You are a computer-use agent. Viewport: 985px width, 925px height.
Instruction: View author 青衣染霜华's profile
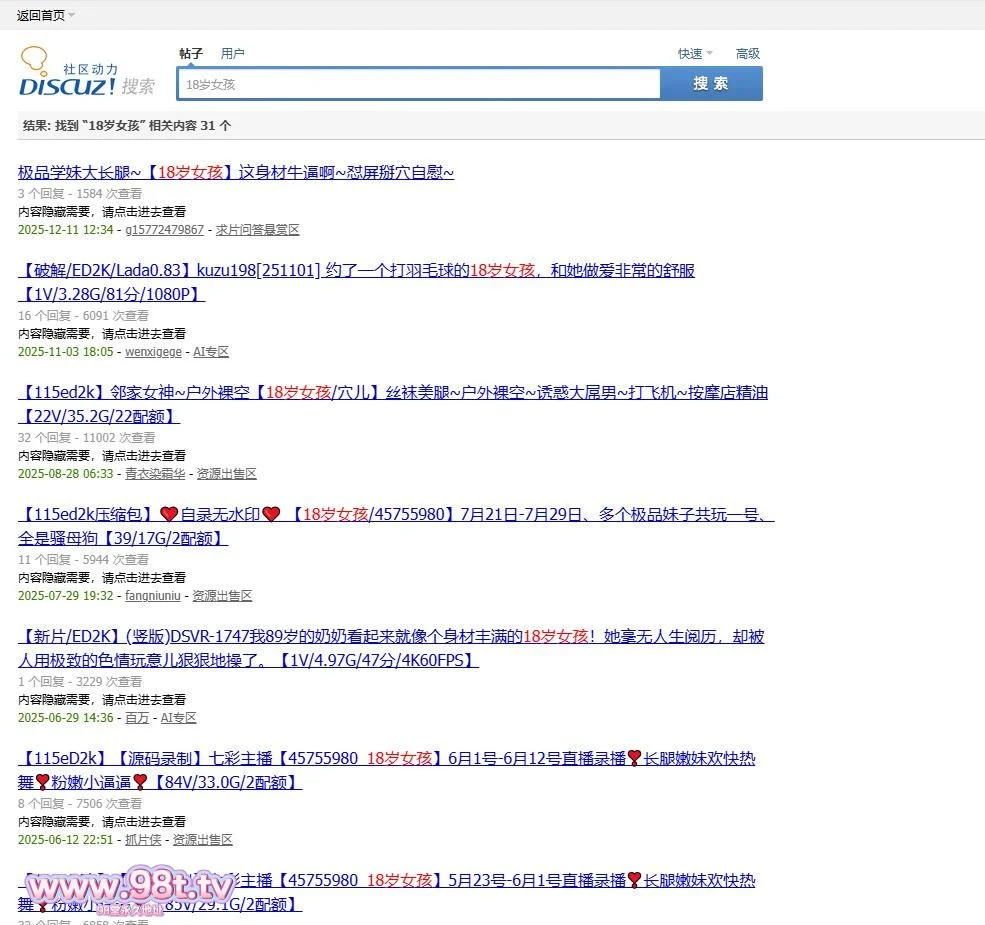pyautogui.click(x=155, y=474)
